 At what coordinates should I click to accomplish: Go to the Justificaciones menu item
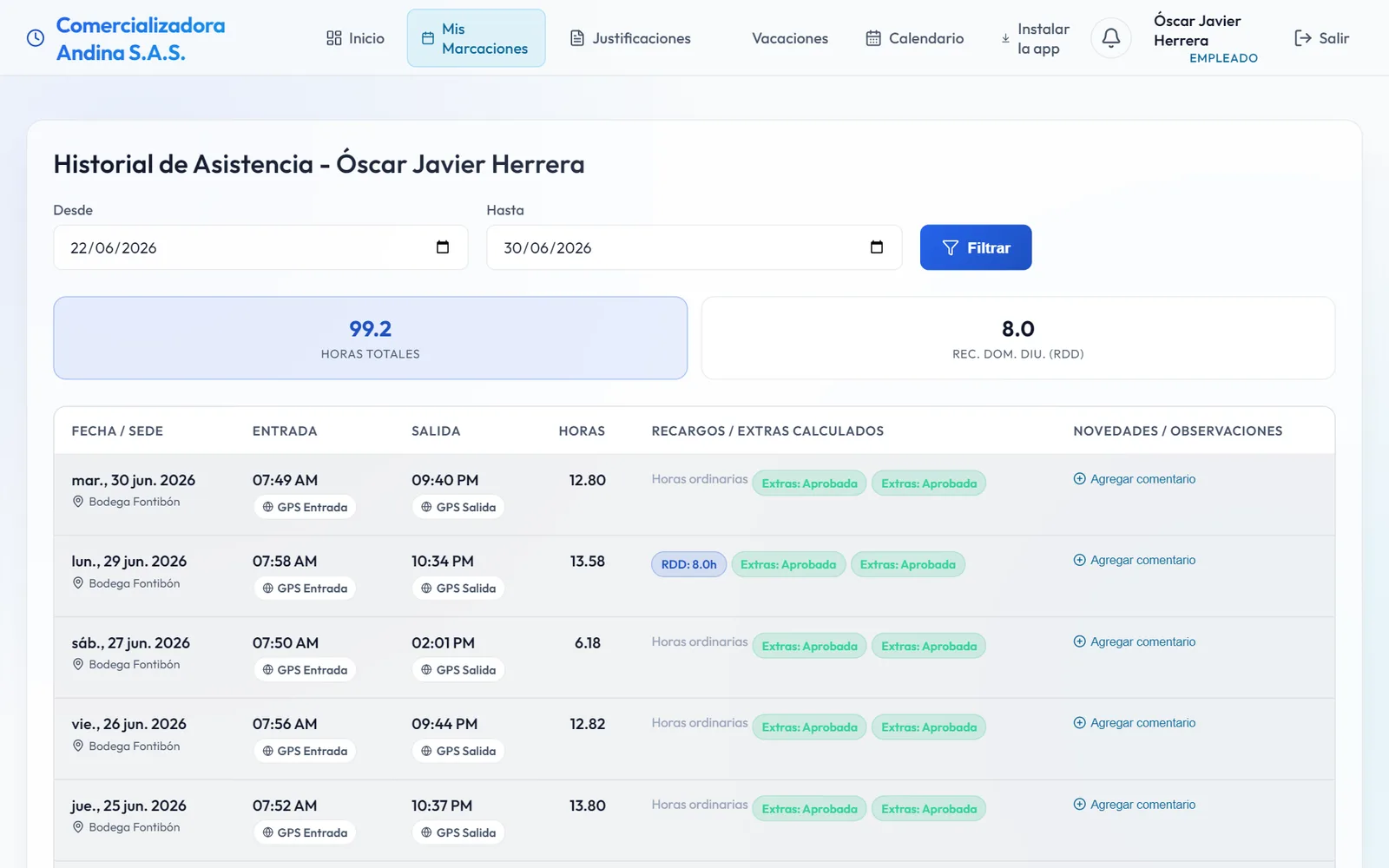coord(630,38)
